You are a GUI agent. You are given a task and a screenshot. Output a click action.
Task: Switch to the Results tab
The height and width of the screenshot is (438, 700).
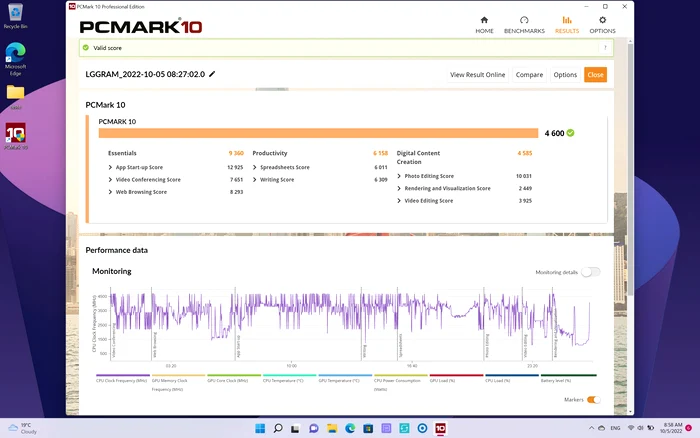[x=567, y=25]
